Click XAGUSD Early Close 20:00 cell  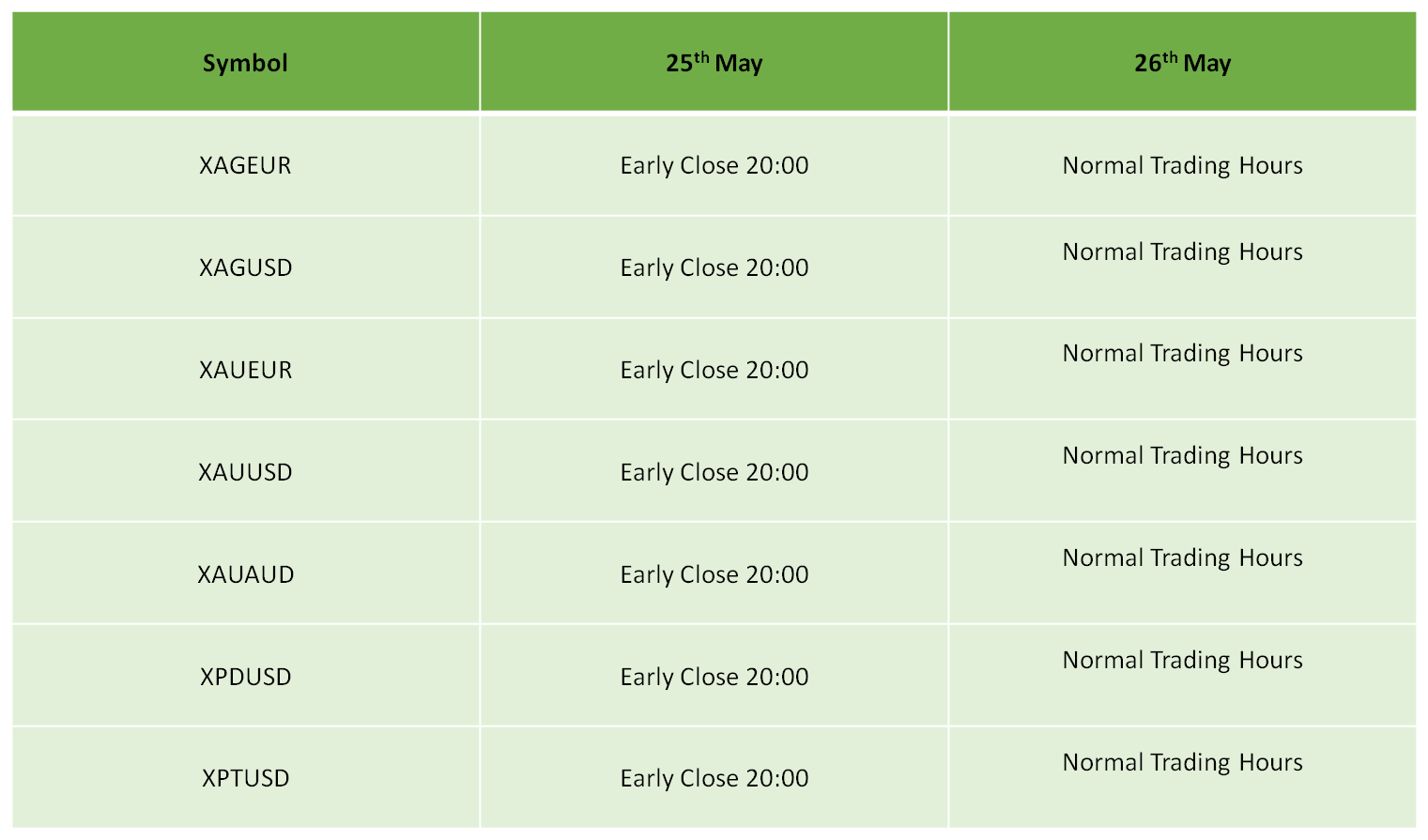pos(714,267)
